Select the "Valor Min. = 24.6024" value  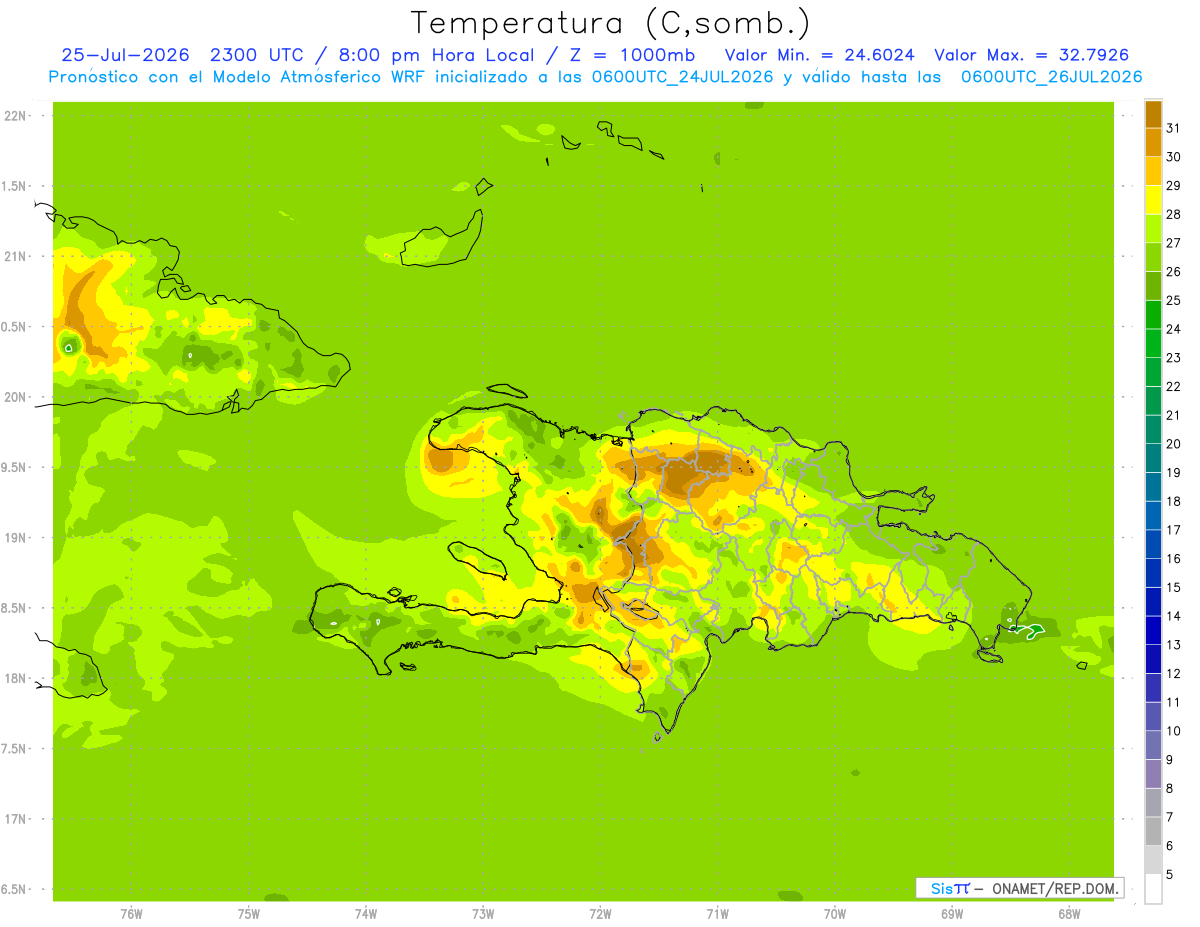pos(820,55)
